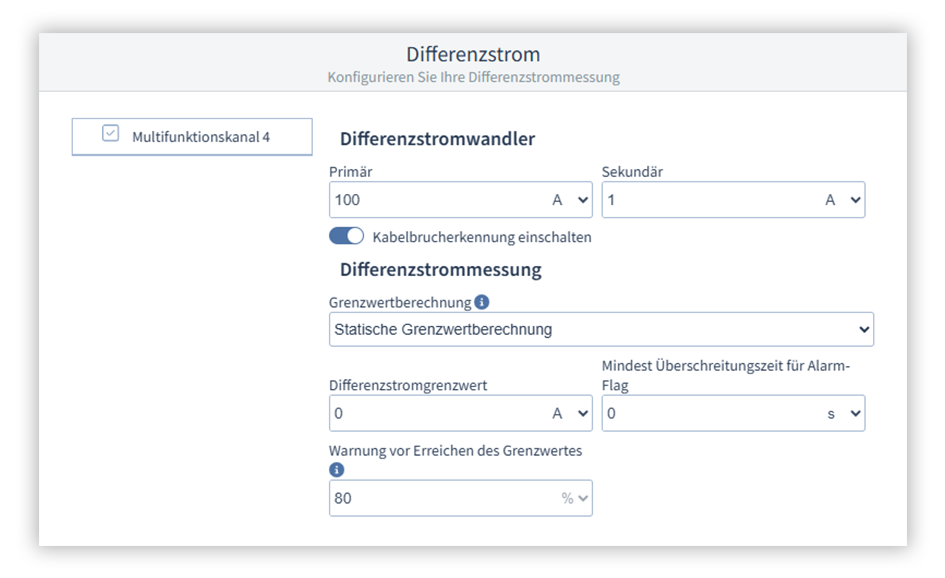Open the Differenzstromgrenzwert unit dropdown
Screen dimensions: 945x578
(571, 413)
